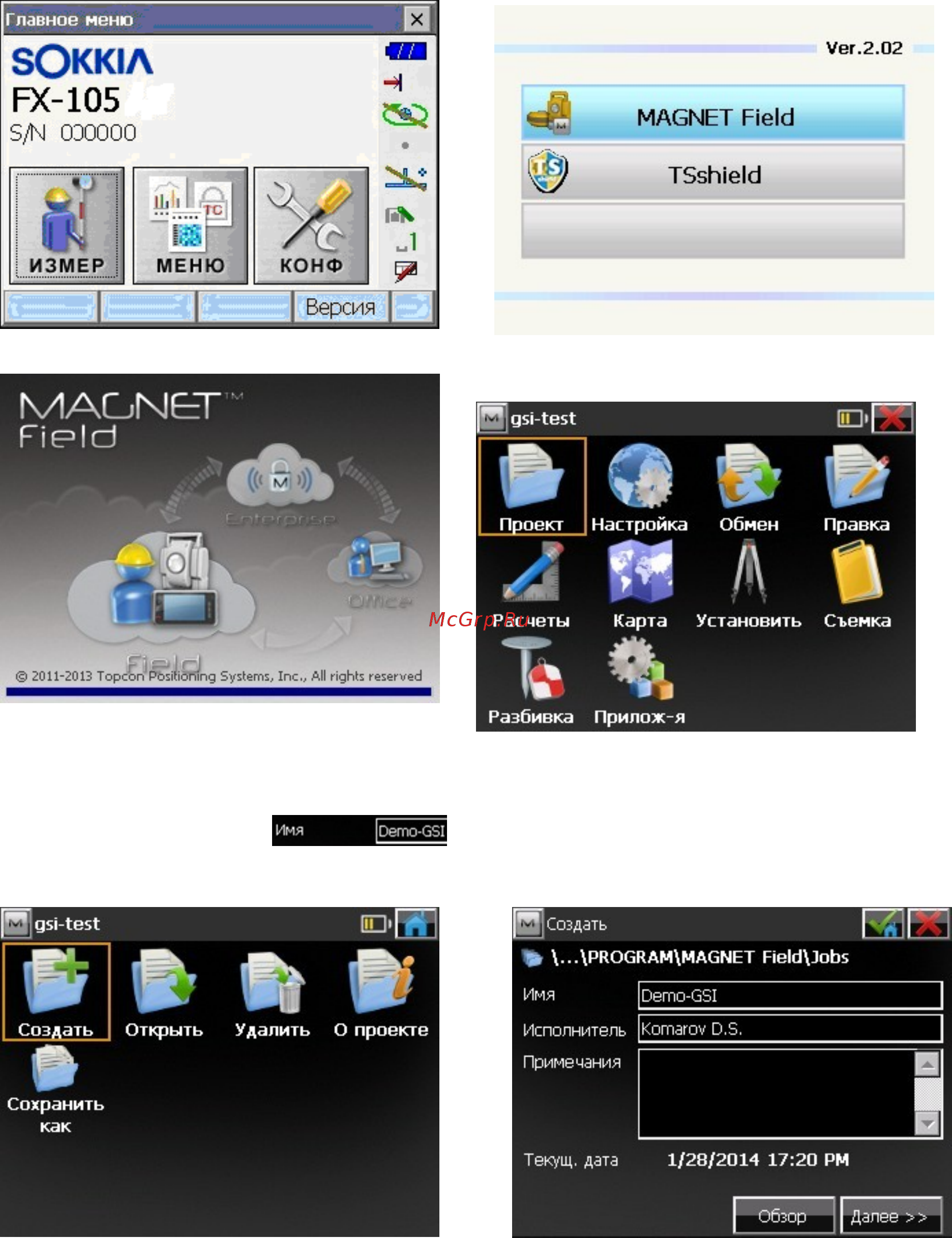Click the M logo in Создать title bar
Screen dimensions: 952x1238
tap(527, 923)
